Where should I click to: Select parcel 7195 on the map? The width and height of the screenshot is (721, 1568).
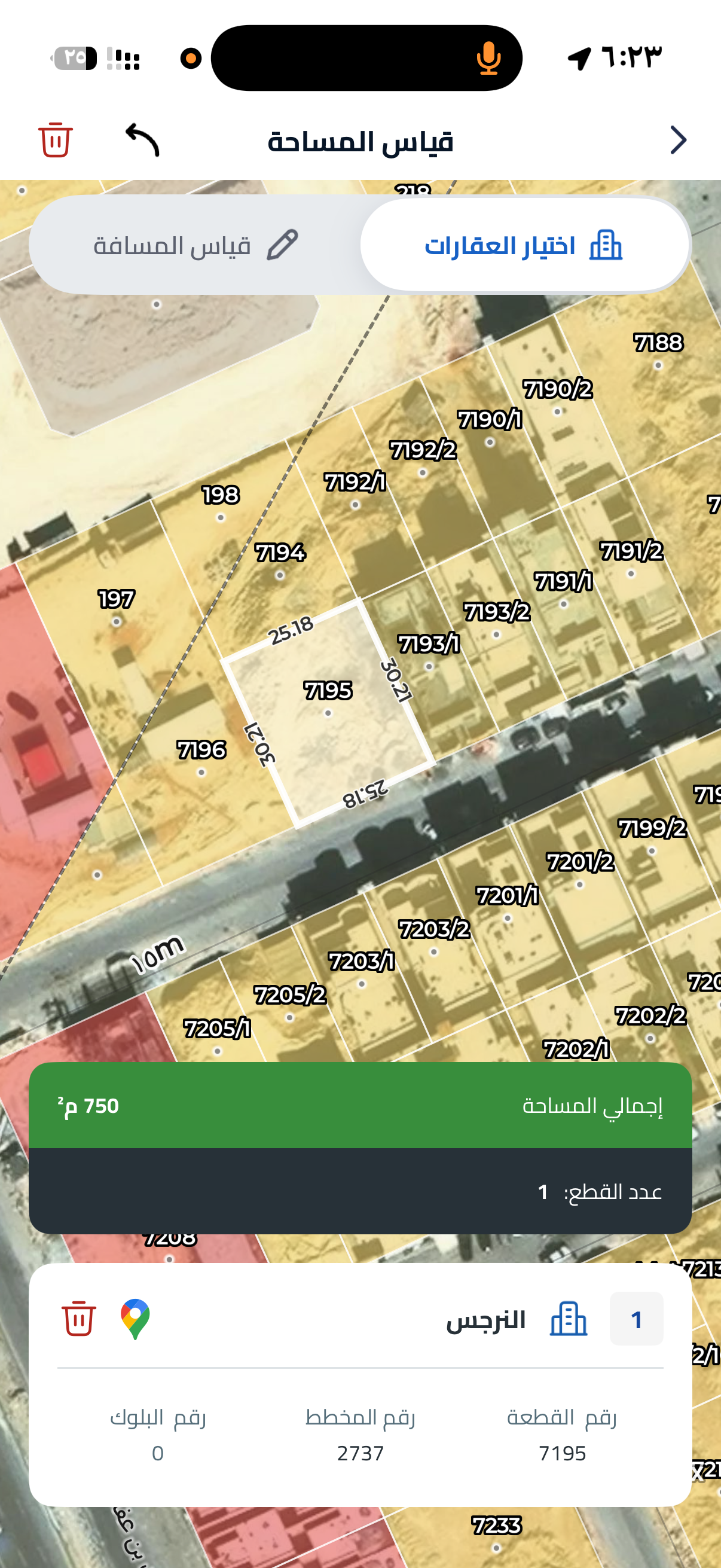coord(328,691)
